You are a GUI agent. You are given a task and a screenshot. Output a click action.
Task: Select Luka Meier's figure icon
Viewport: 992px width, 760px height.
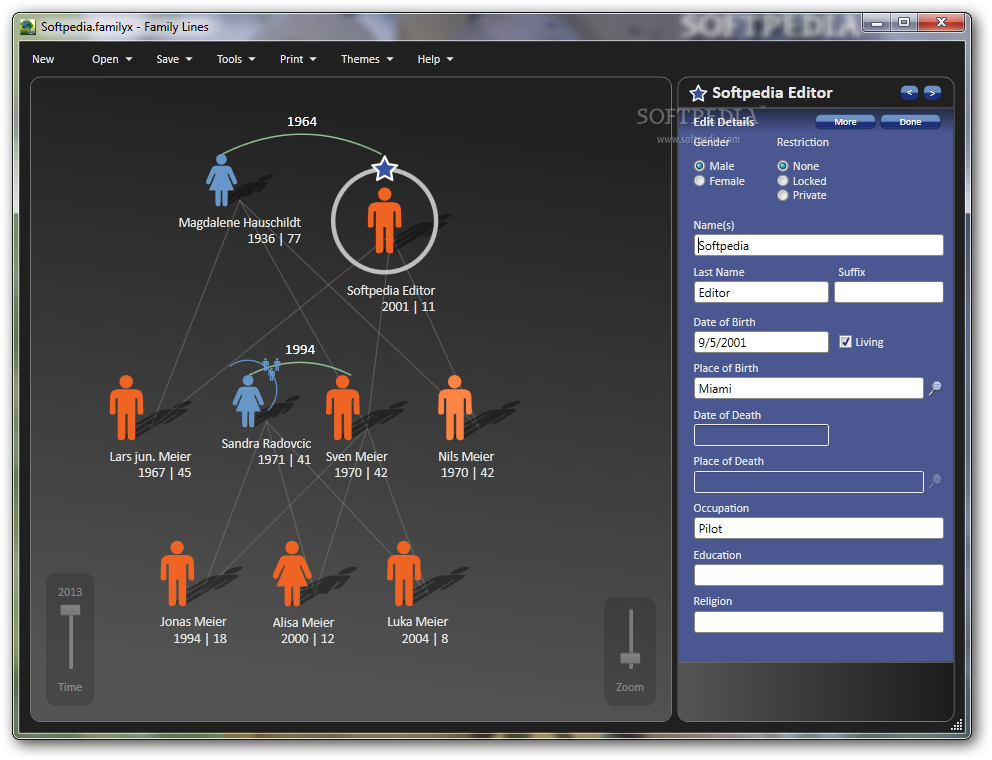(404, 573)
